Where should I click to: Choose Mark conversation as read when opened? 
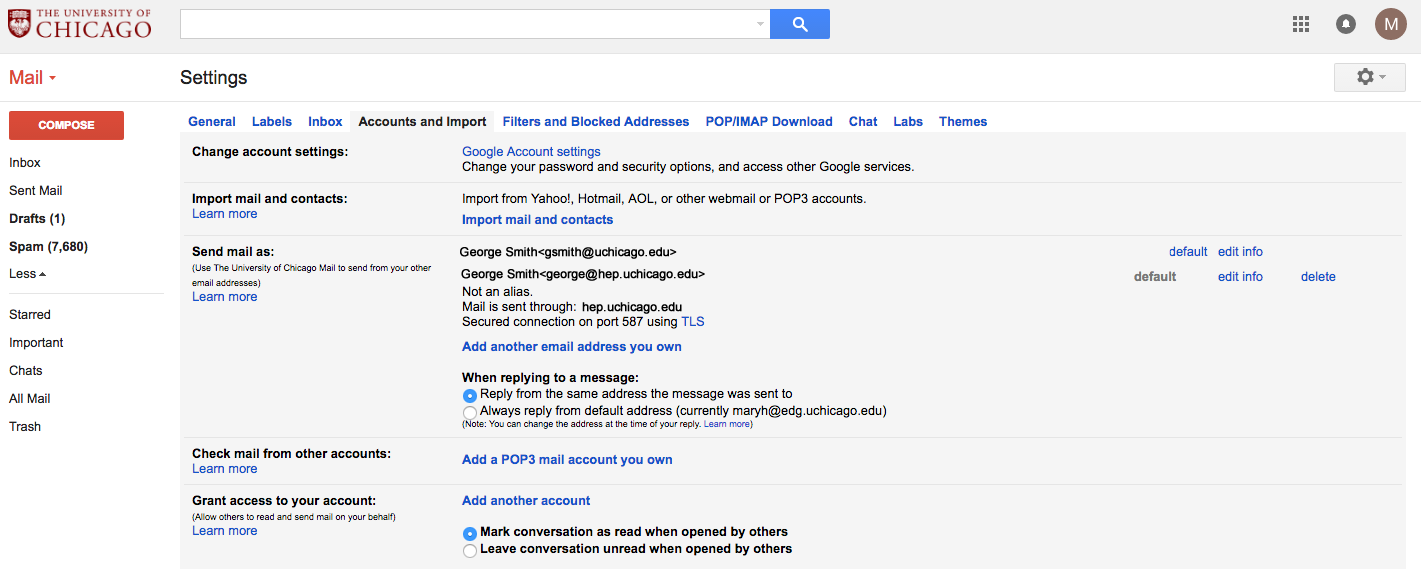pyautogui.click(x=470, y=533)
